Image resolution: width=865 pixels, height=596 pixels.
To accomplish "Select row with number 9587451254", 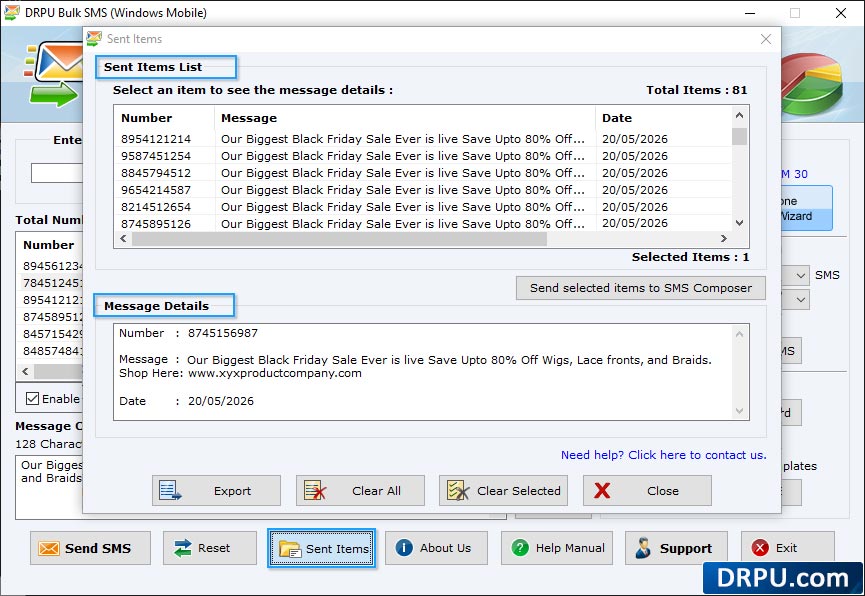I will [423, 156].
